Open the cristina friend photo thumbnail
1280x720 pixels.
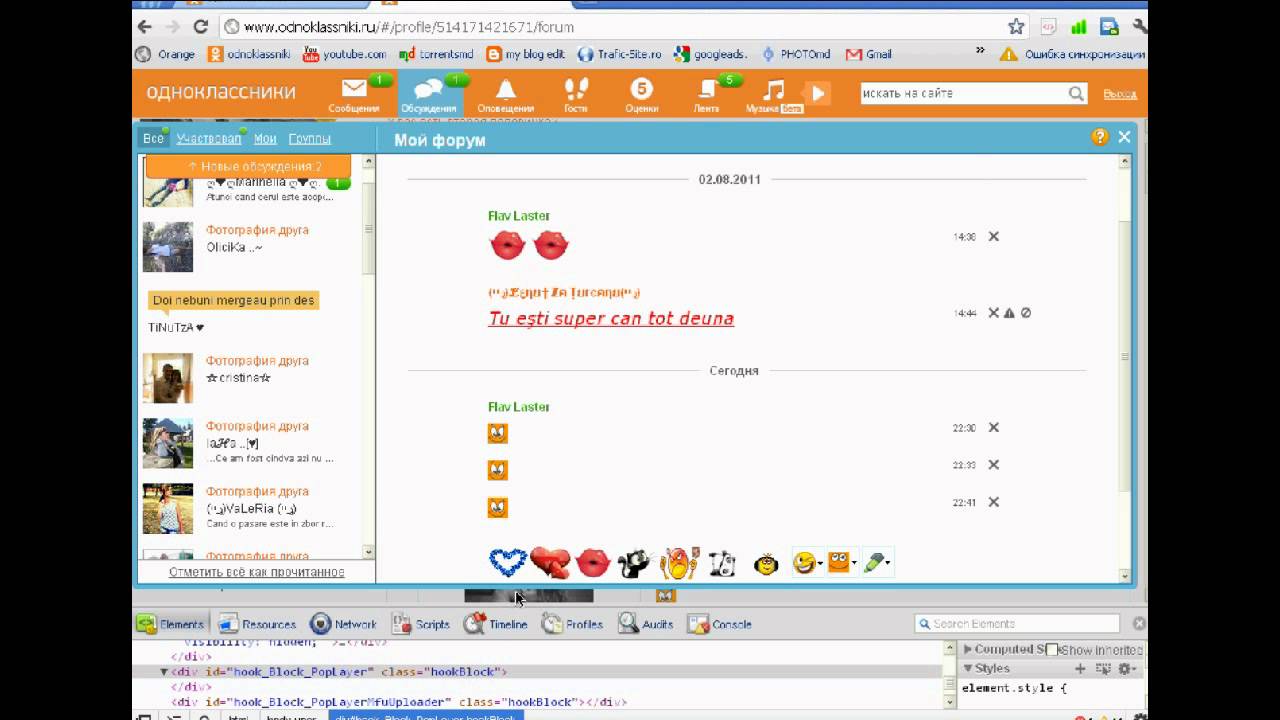point(168,377)
